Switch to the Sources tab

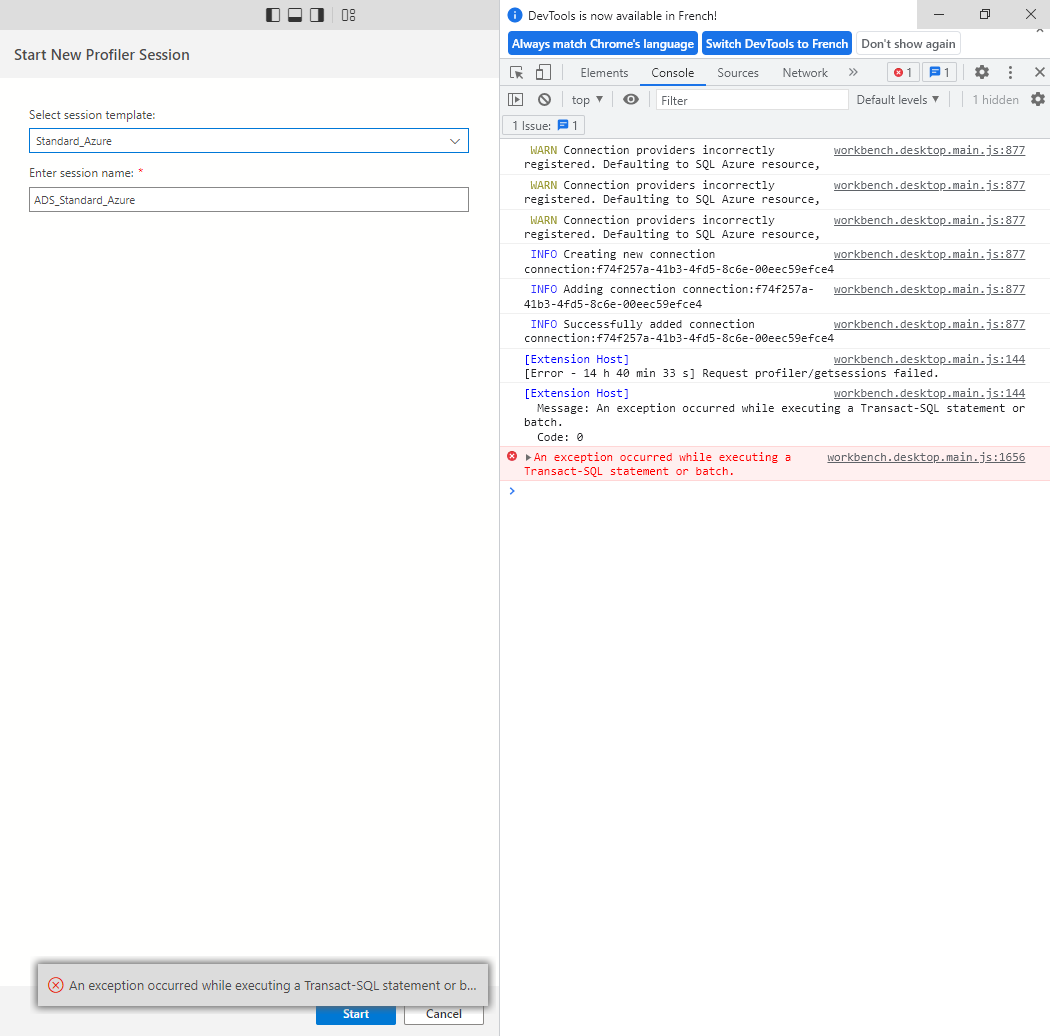[737, 72]
